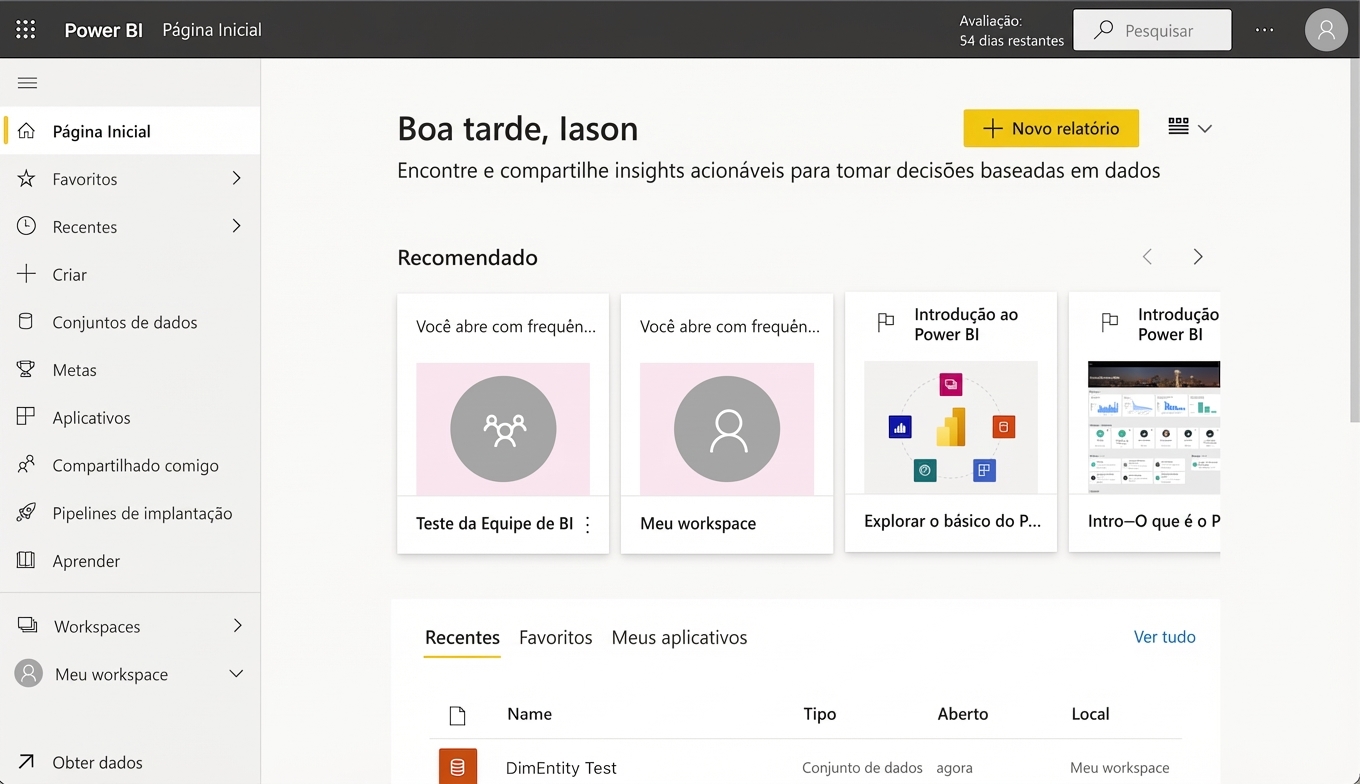Screen dimensions: 1360x784
Task: Click the Novo relatório button
Action: (1051, 128)
